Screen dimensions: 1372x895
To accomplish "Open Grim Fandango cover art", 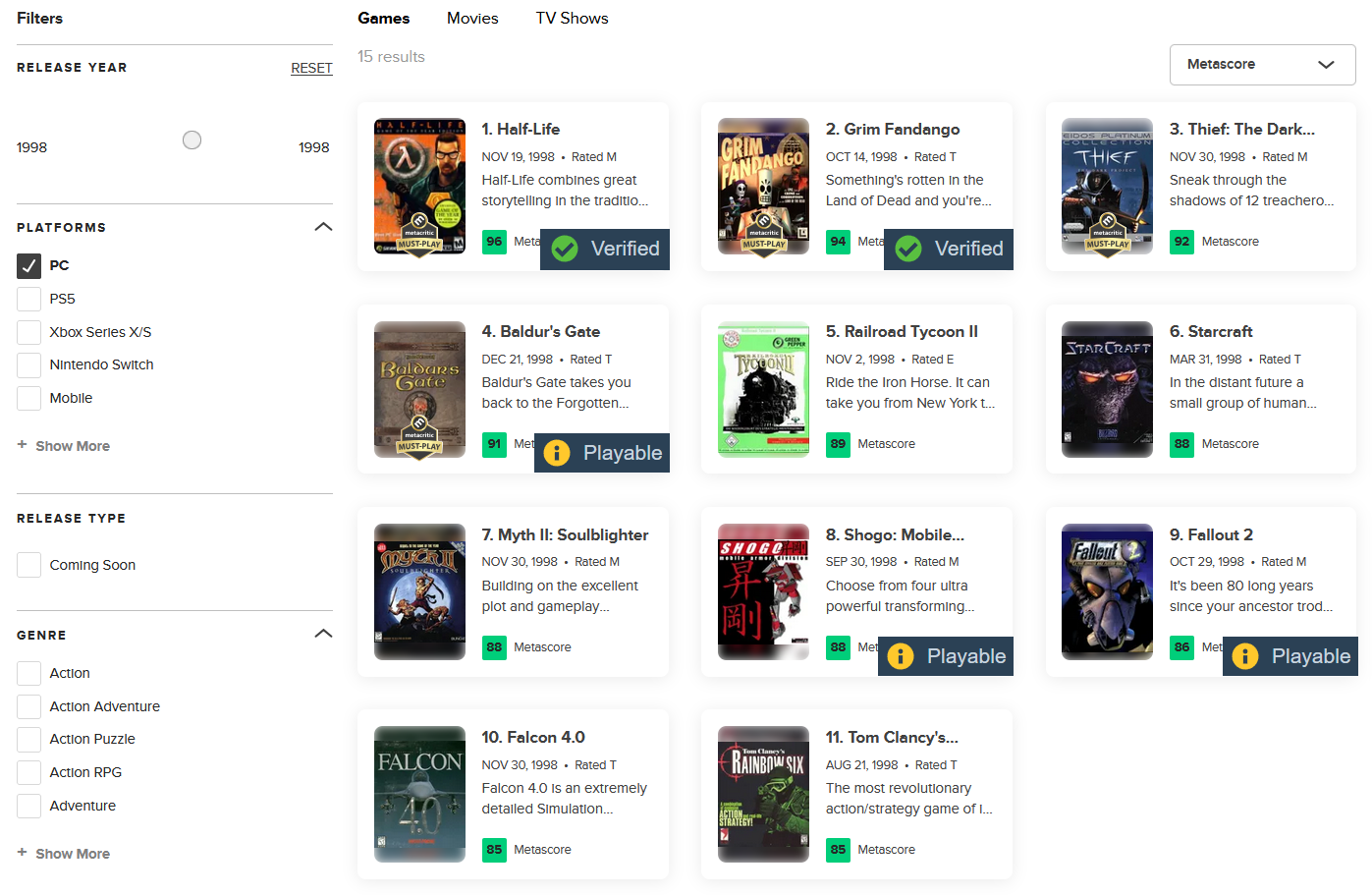I will pos(763,187).
